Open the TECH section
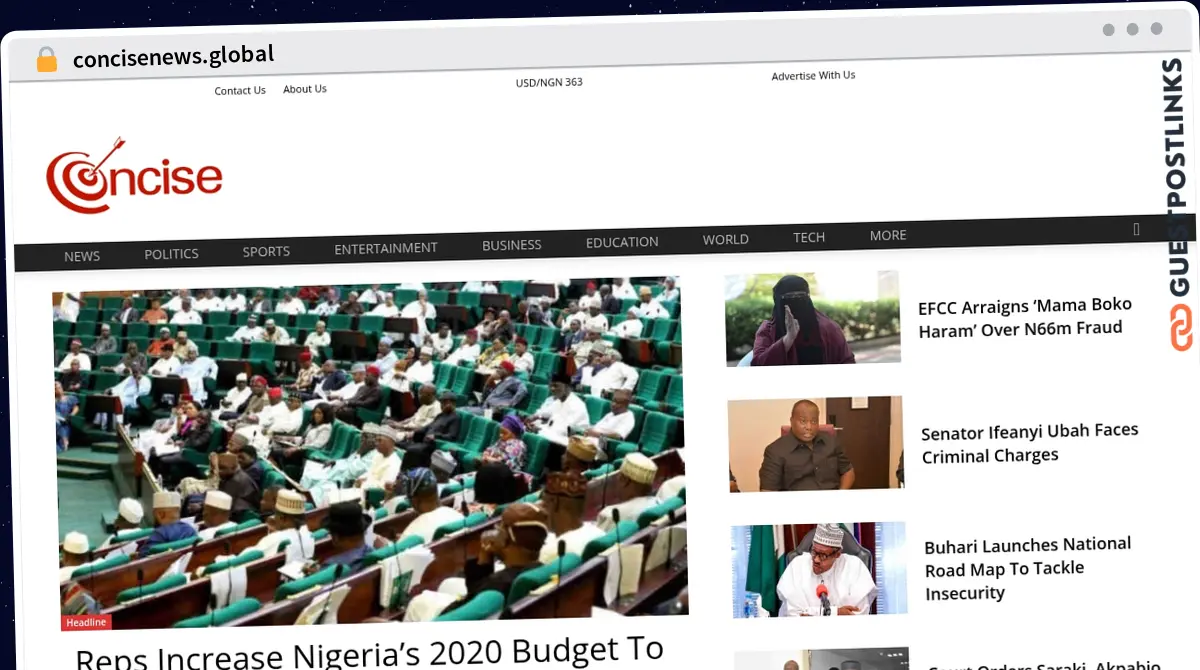1200x670 pixels. pos(808,237)
